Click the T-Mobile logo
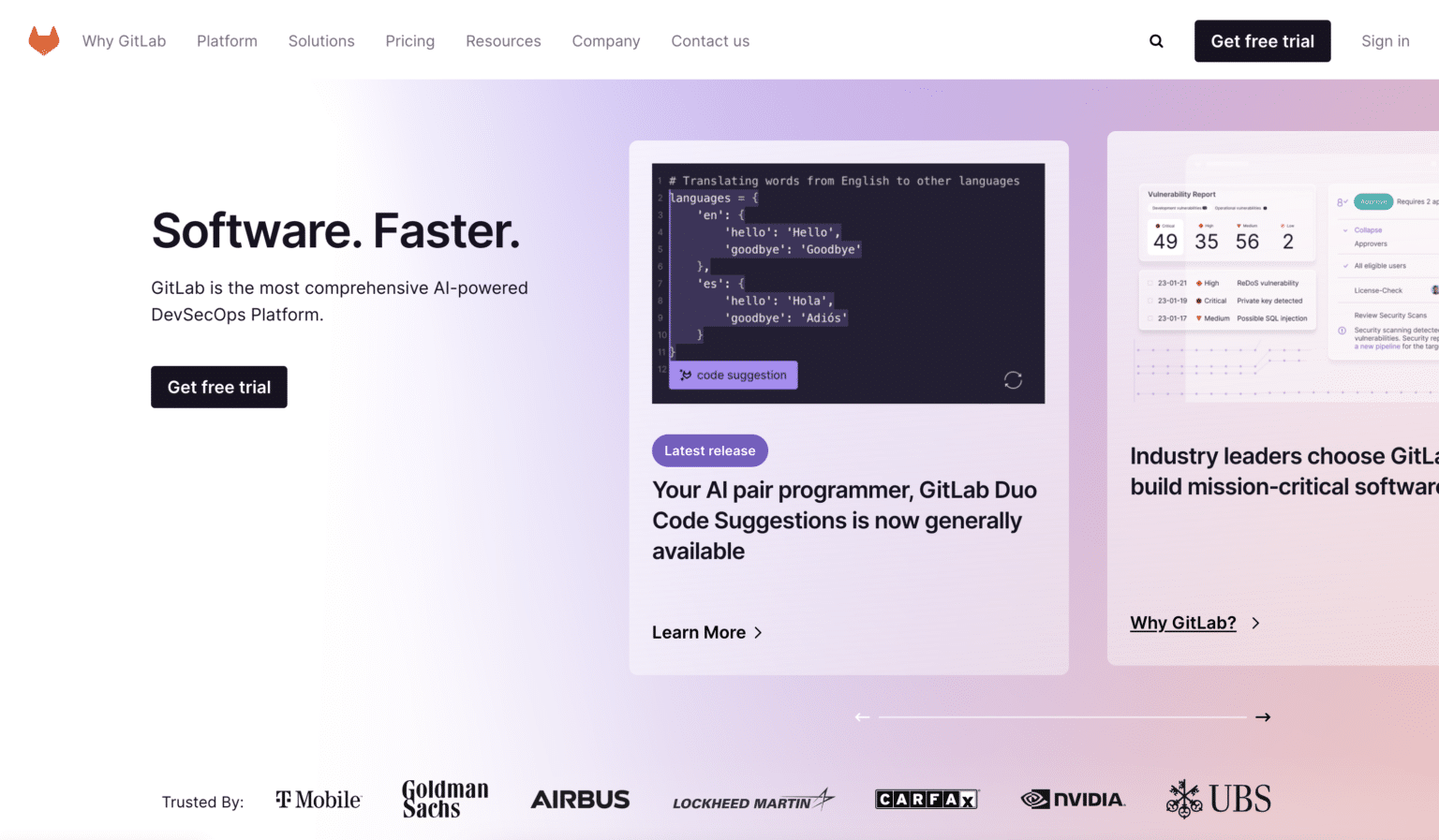 click(x=319, y=800)
